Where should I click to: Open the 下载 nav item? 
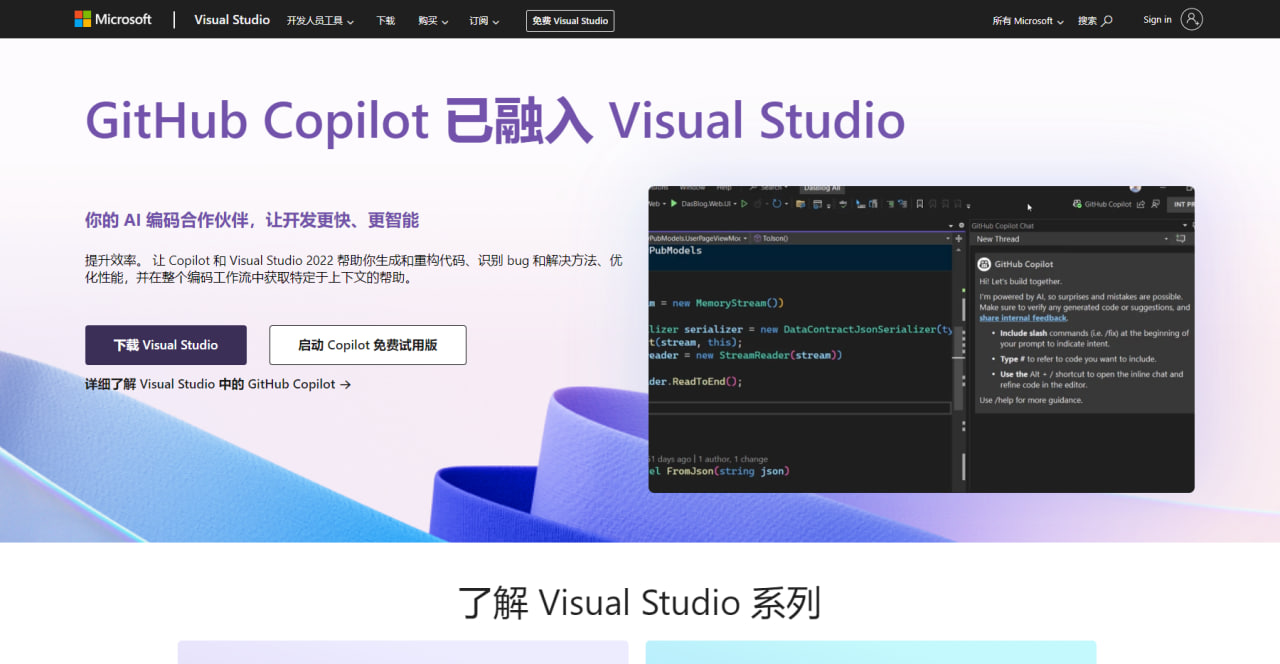pos(386,20)
